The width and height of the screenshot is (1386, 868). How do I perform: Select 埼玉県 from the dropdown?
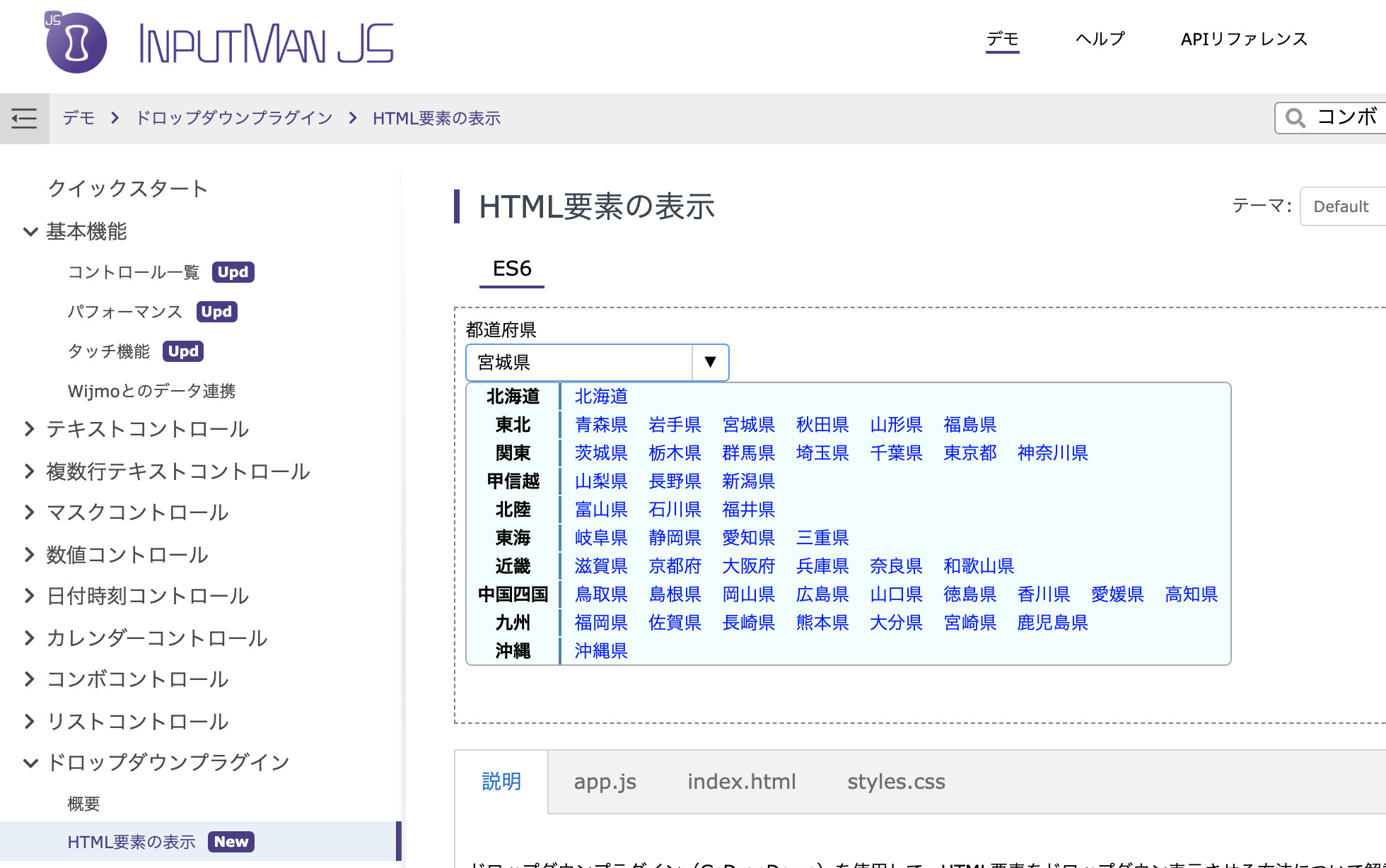[822, 453]
